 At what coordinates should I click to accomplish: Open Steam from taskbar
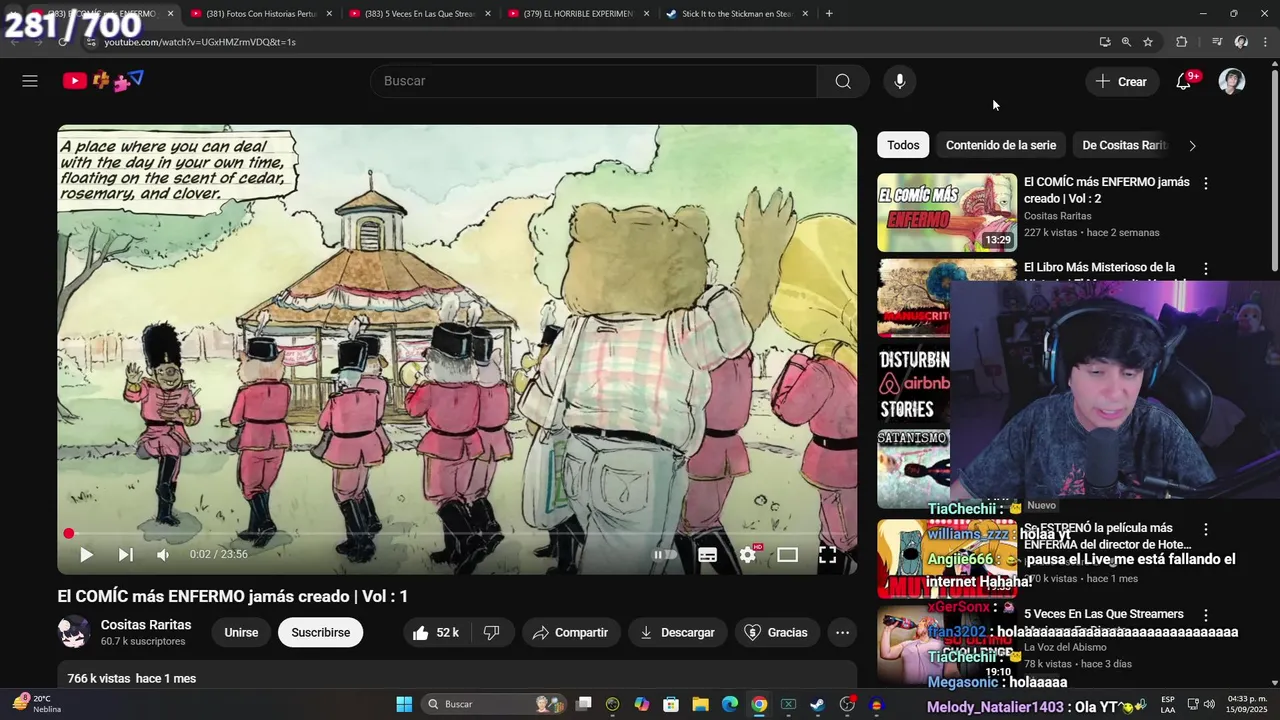click(818, 704)
